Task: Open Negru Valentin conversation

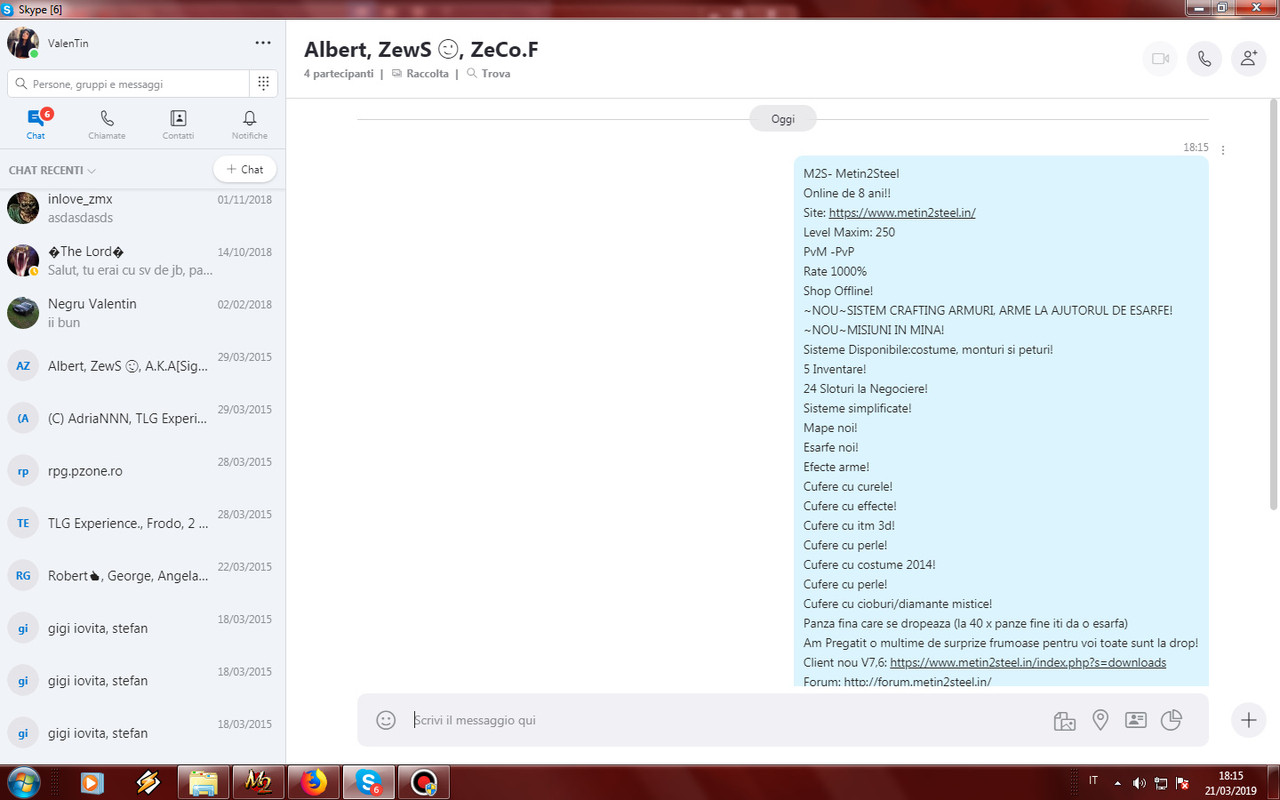Action: pos(143,313)
